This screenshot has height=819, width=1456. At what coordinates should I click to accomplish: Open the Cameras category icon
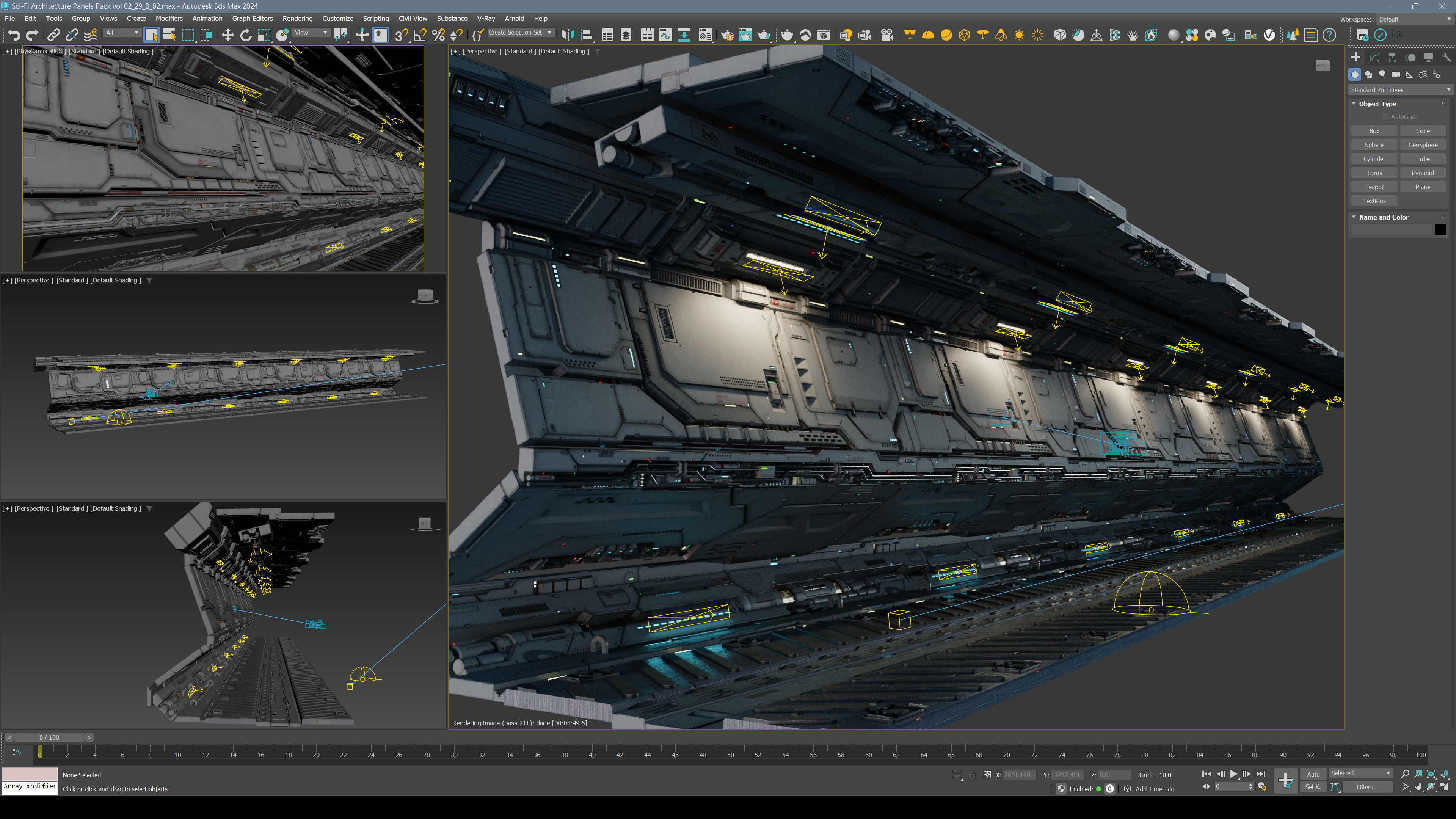[x=1395, y=75]
